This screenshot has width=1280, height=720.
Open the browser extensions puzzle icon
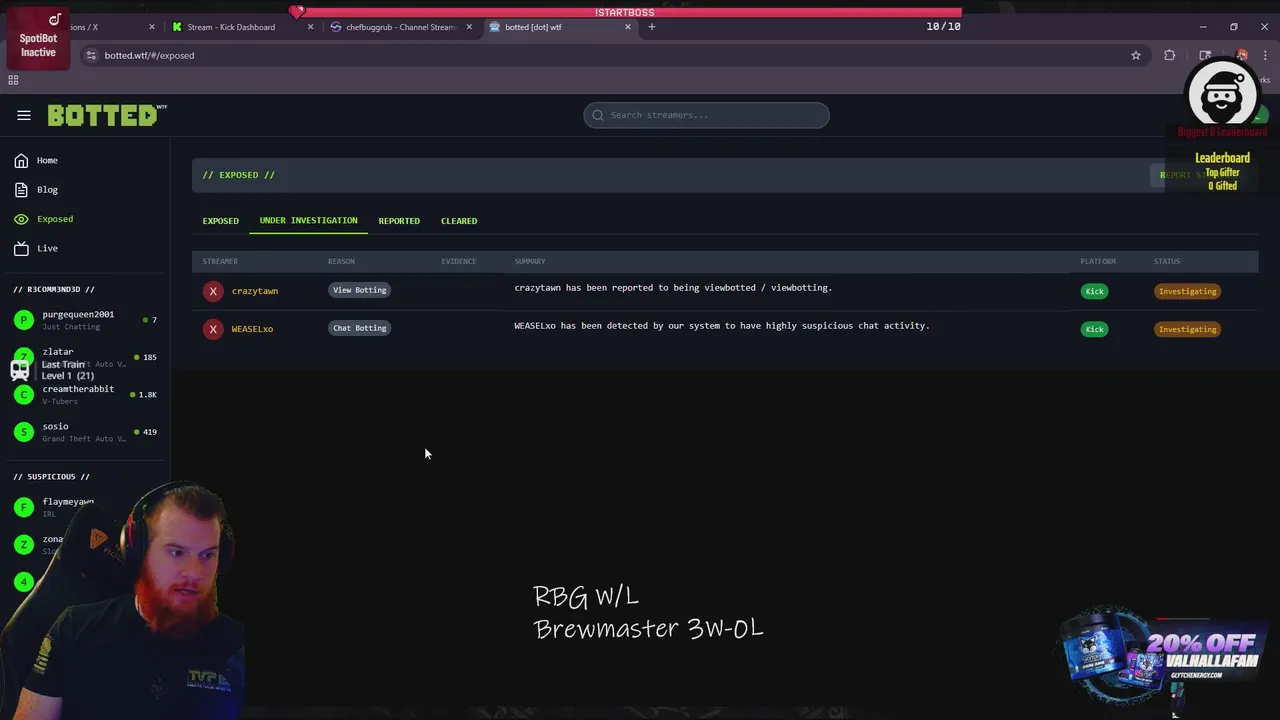pyautogui.click(x=1169, y=55)
